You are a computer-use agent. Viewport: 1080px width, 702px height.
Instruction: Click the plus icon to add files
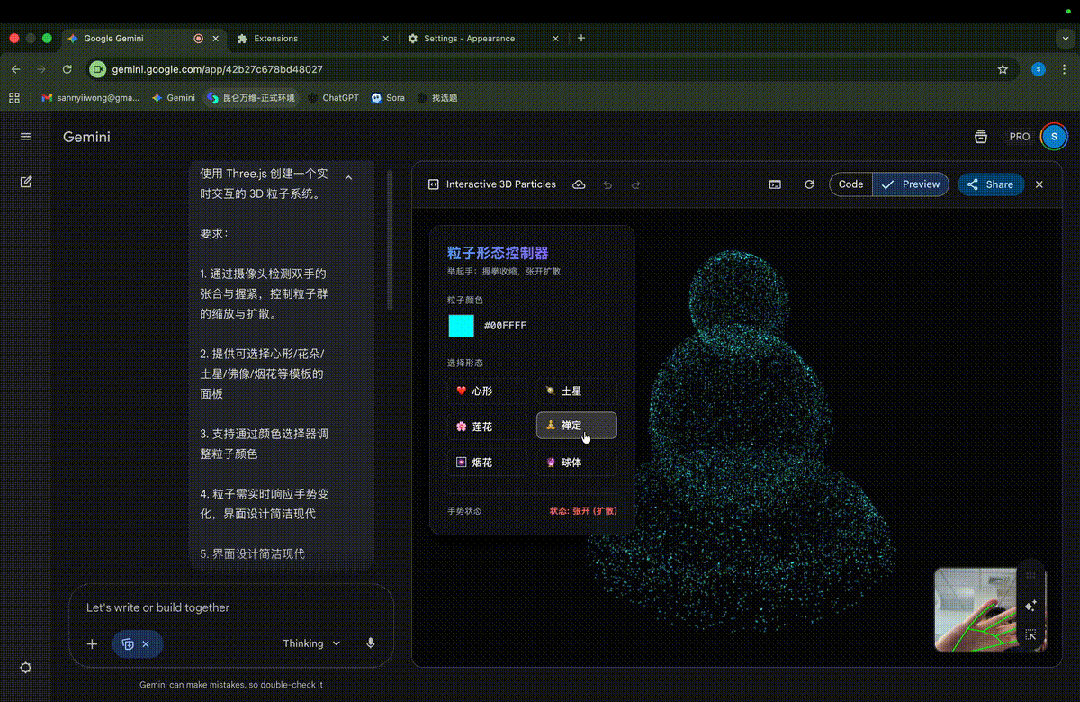92,644
